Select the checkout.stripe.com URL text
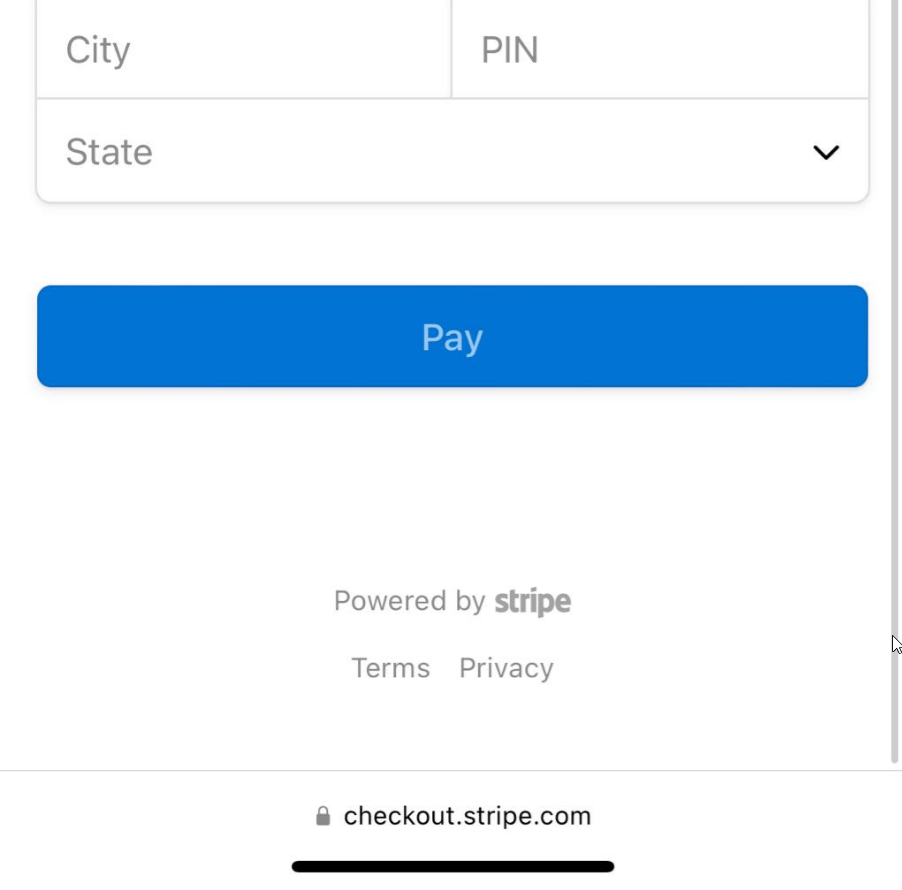 click(x=467, y=816)
